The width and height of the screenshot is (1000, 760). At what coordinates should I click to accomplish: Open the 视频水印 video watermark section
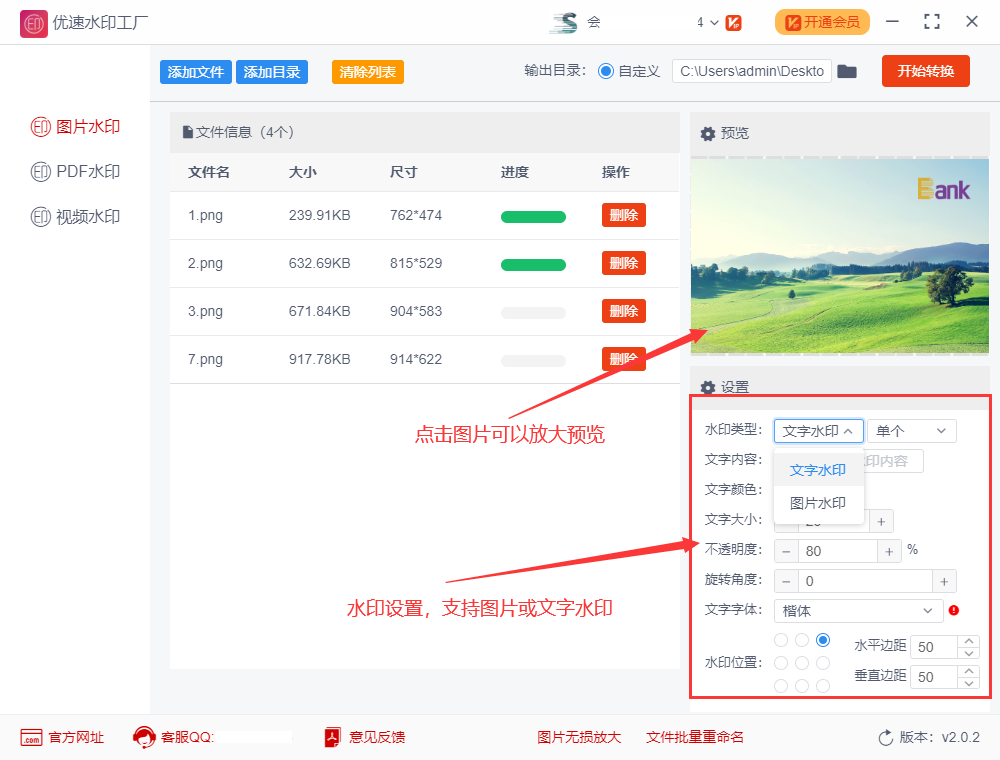(40, 217)
